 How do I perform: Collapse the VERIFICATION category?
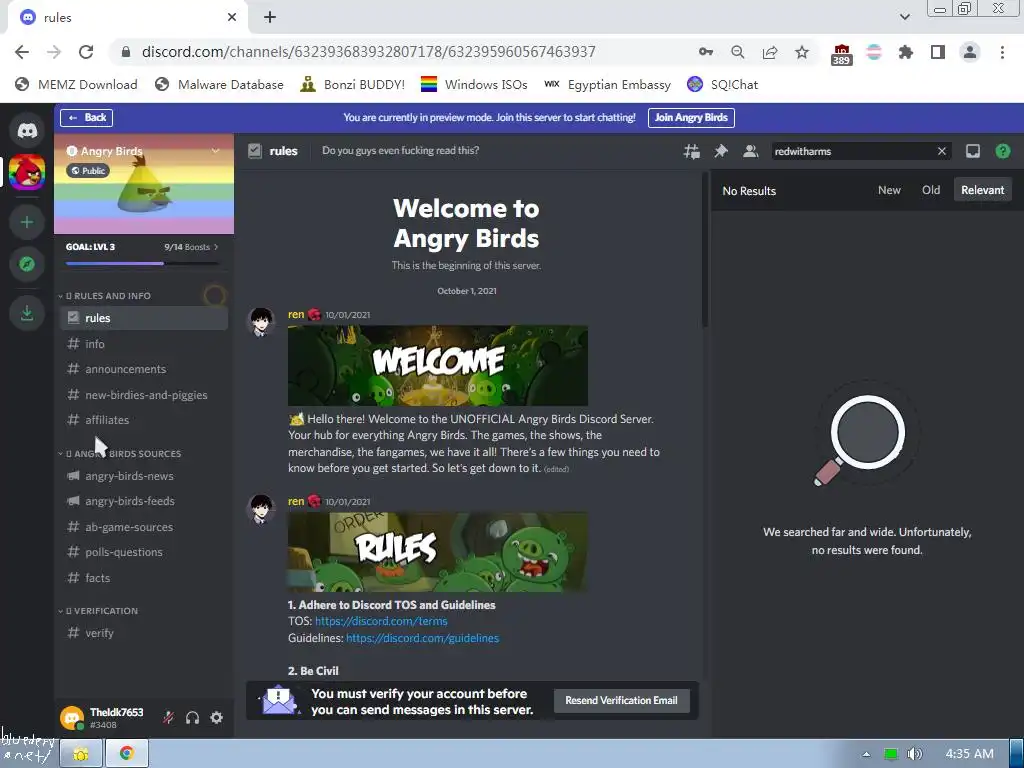tap(101, 611)
